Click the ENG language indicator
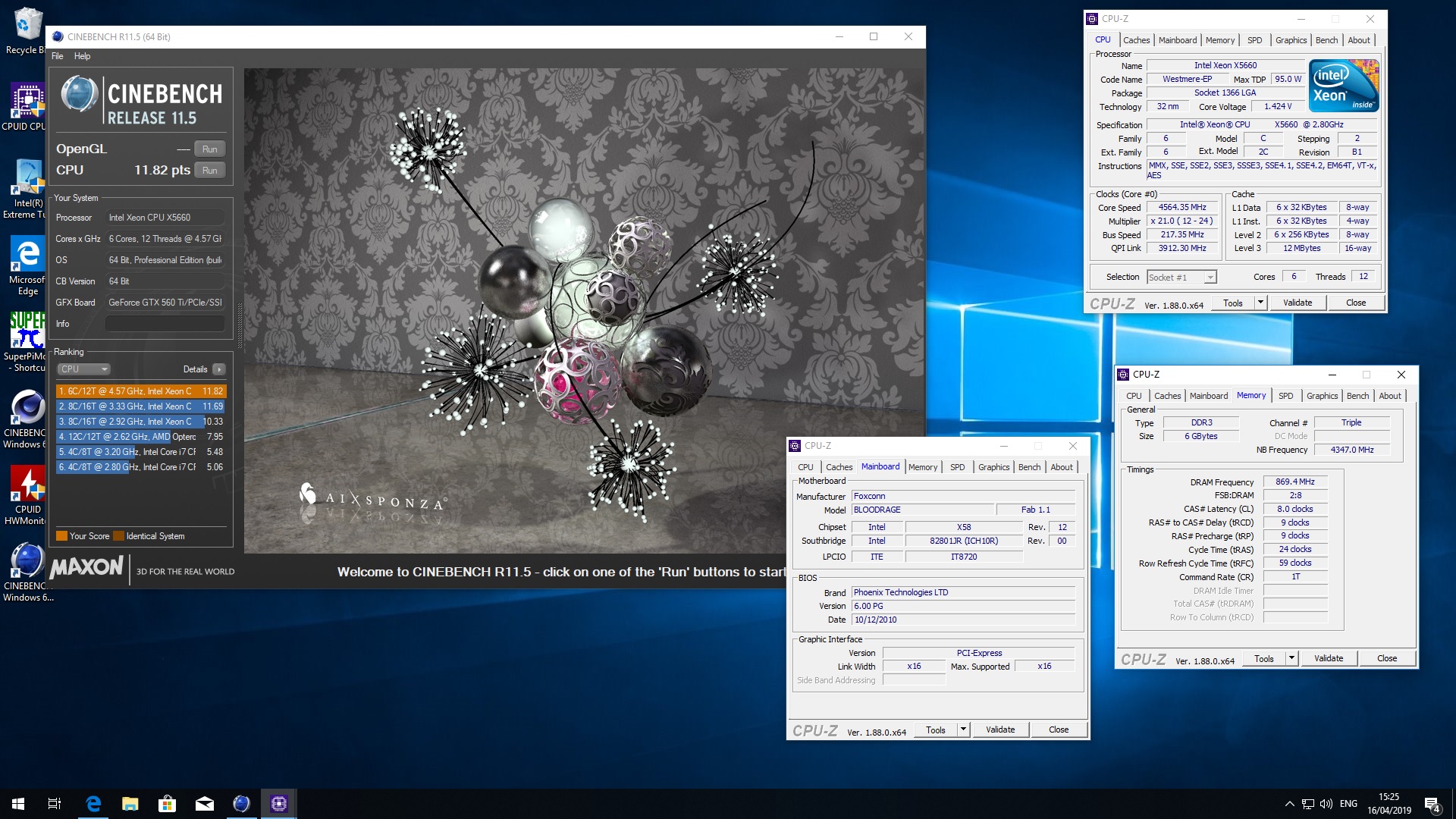Image resolution: width=1456 pixels, height=819 pixels. coord(1348,804)
